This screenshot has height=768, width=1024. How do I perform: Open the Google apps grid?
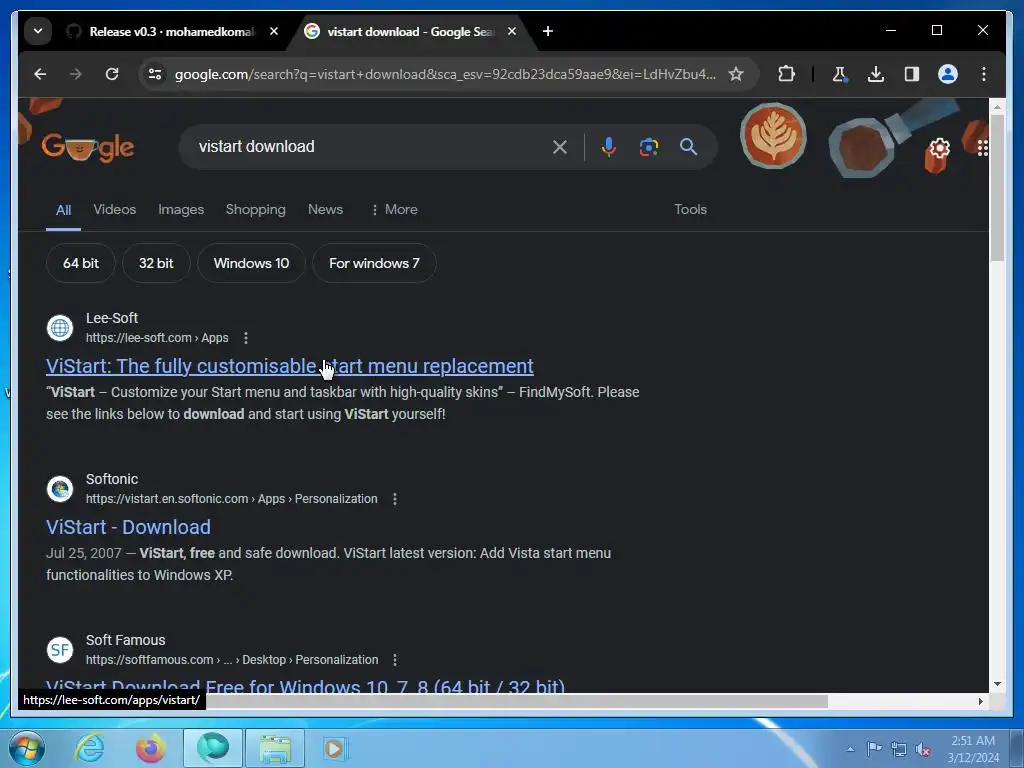pyautogui.click(x=982, y=148)
